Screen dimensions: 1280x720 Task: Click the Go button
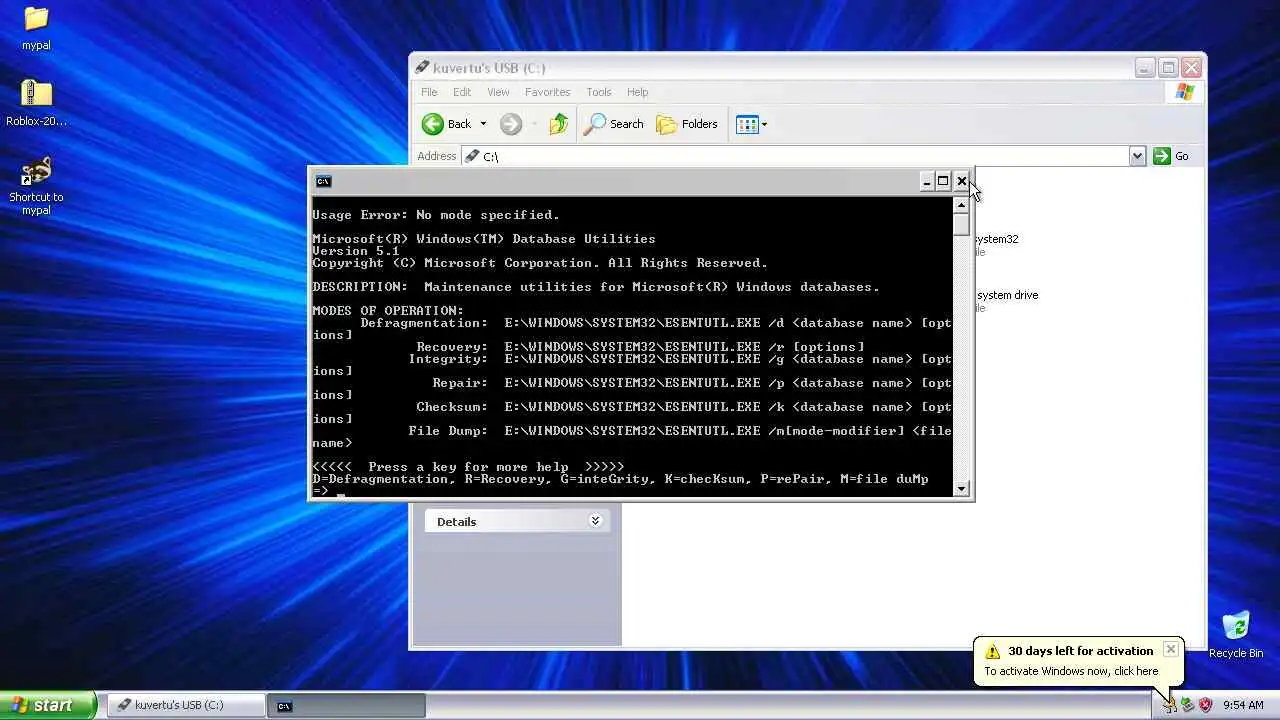tap(1171, 156)
